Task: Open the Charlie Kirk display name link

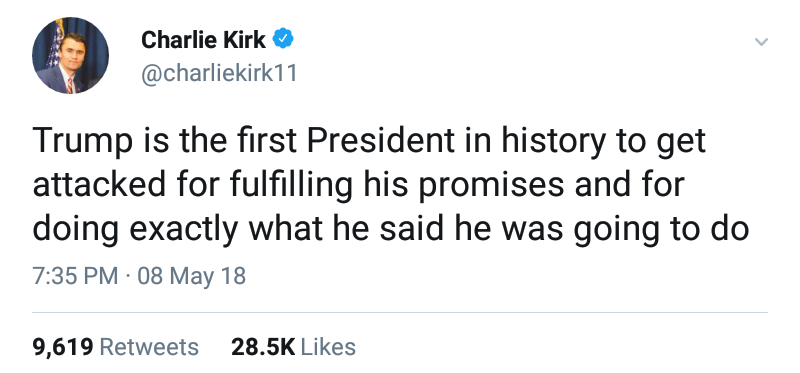Action: point(203,40)
